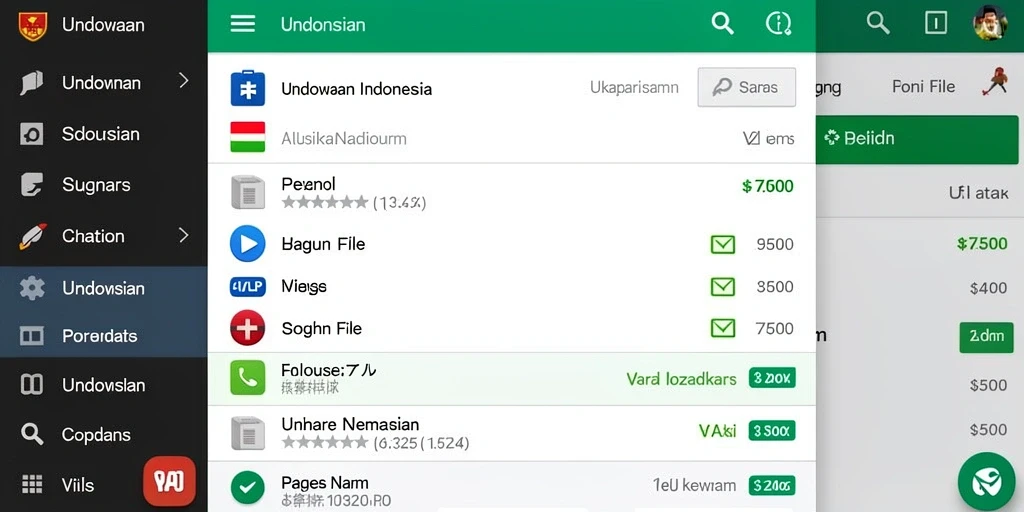Click the gray icon beside Unhare Nemasian
1024x512 pixels.
pyautogui.click(x=248, y=432)
